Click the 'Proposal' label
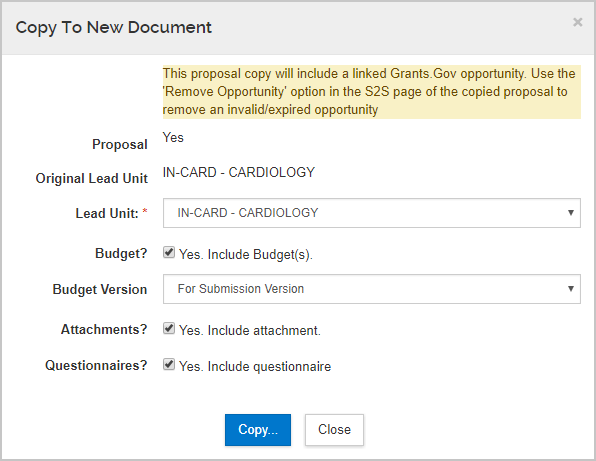This screenshot has height=461, width=596. pyautogui.click(x=120, y=144)
